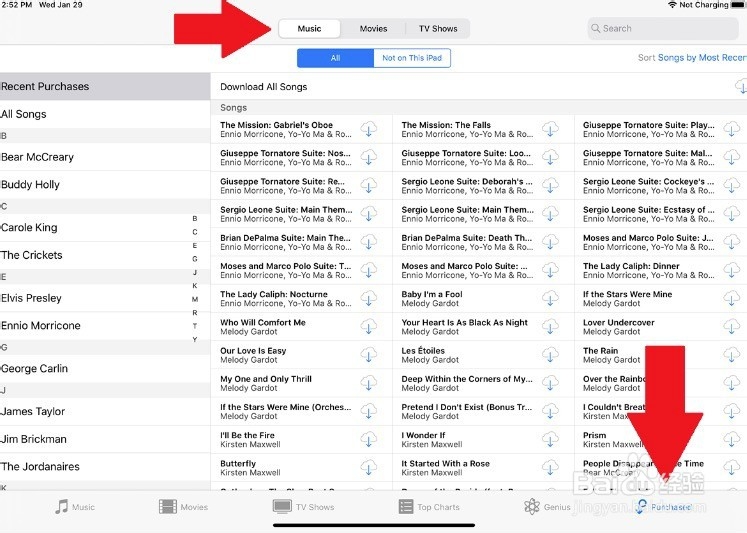Download I Wonder If cloud icon

pos(550,439)
